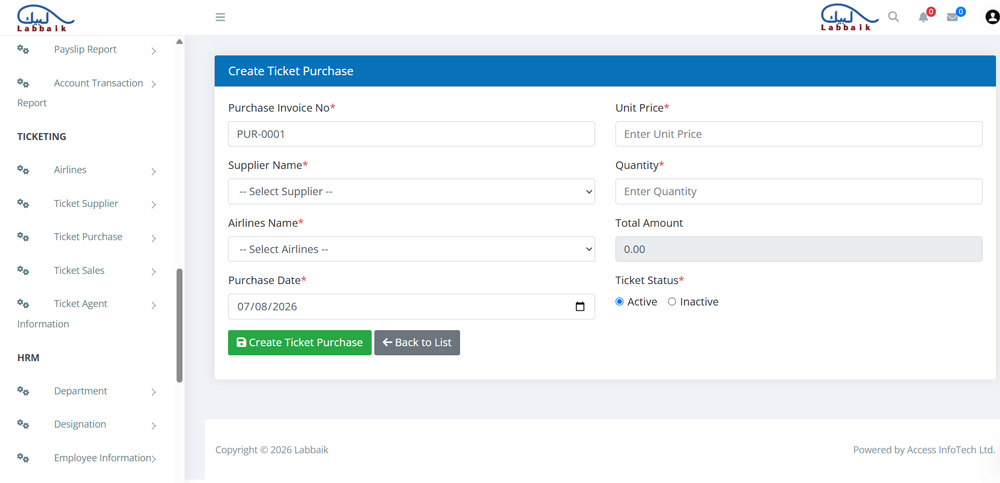Open Employee Information in the sidebar

103,457
